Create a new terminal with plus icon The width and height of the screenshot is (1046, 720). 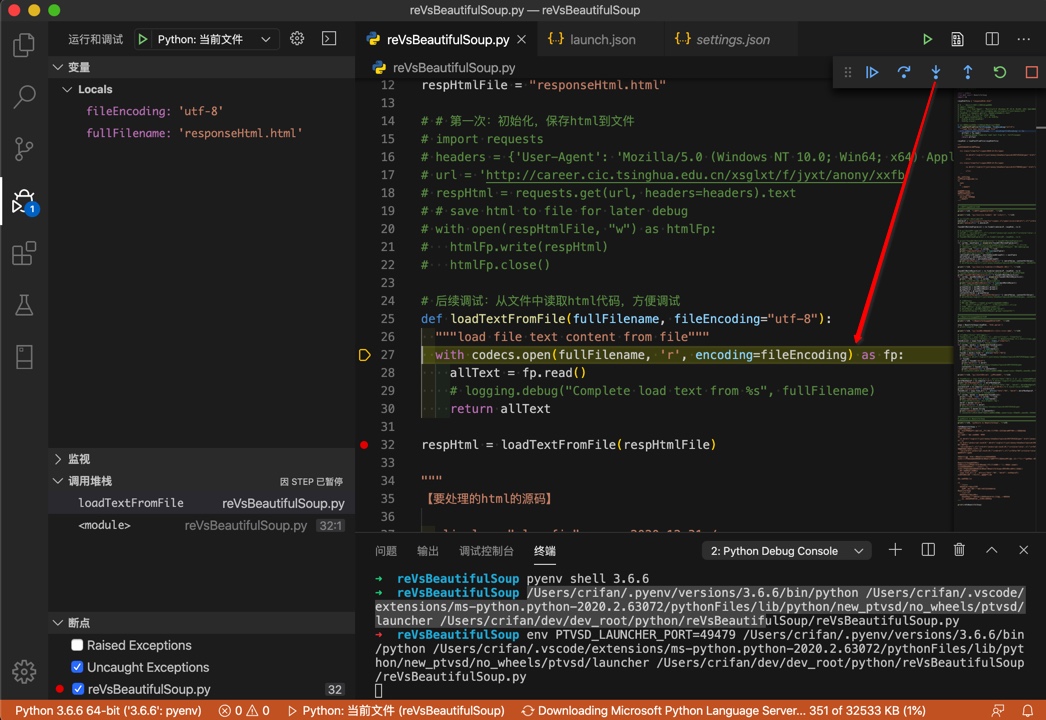pyautogui.click(x=895, y=550)
